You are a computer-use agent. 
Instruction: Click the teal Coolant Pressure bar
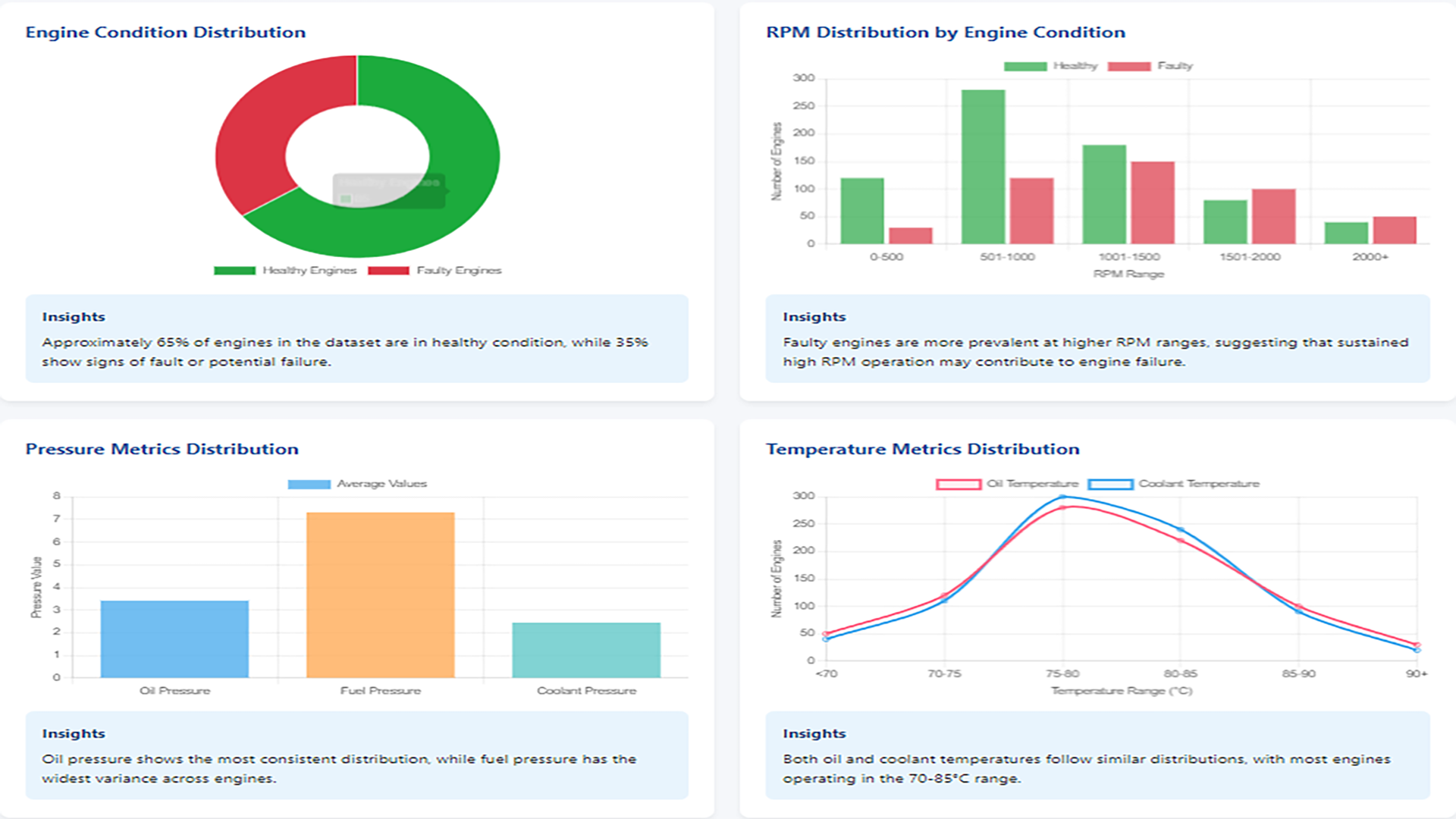pyautogui.click(x=586, y=650)
